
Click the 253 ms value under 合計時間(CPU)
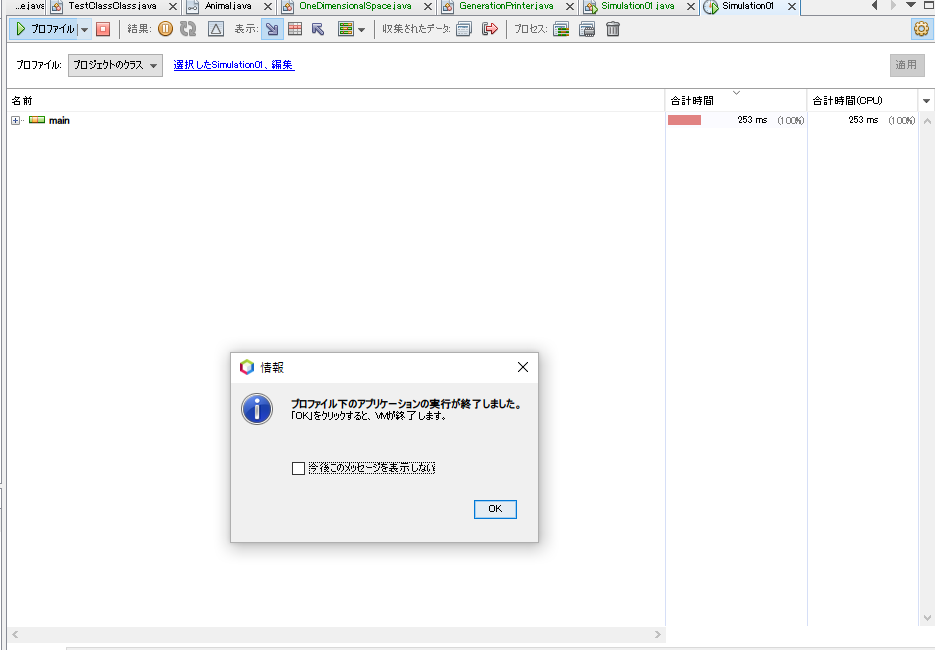click(863, 120)
